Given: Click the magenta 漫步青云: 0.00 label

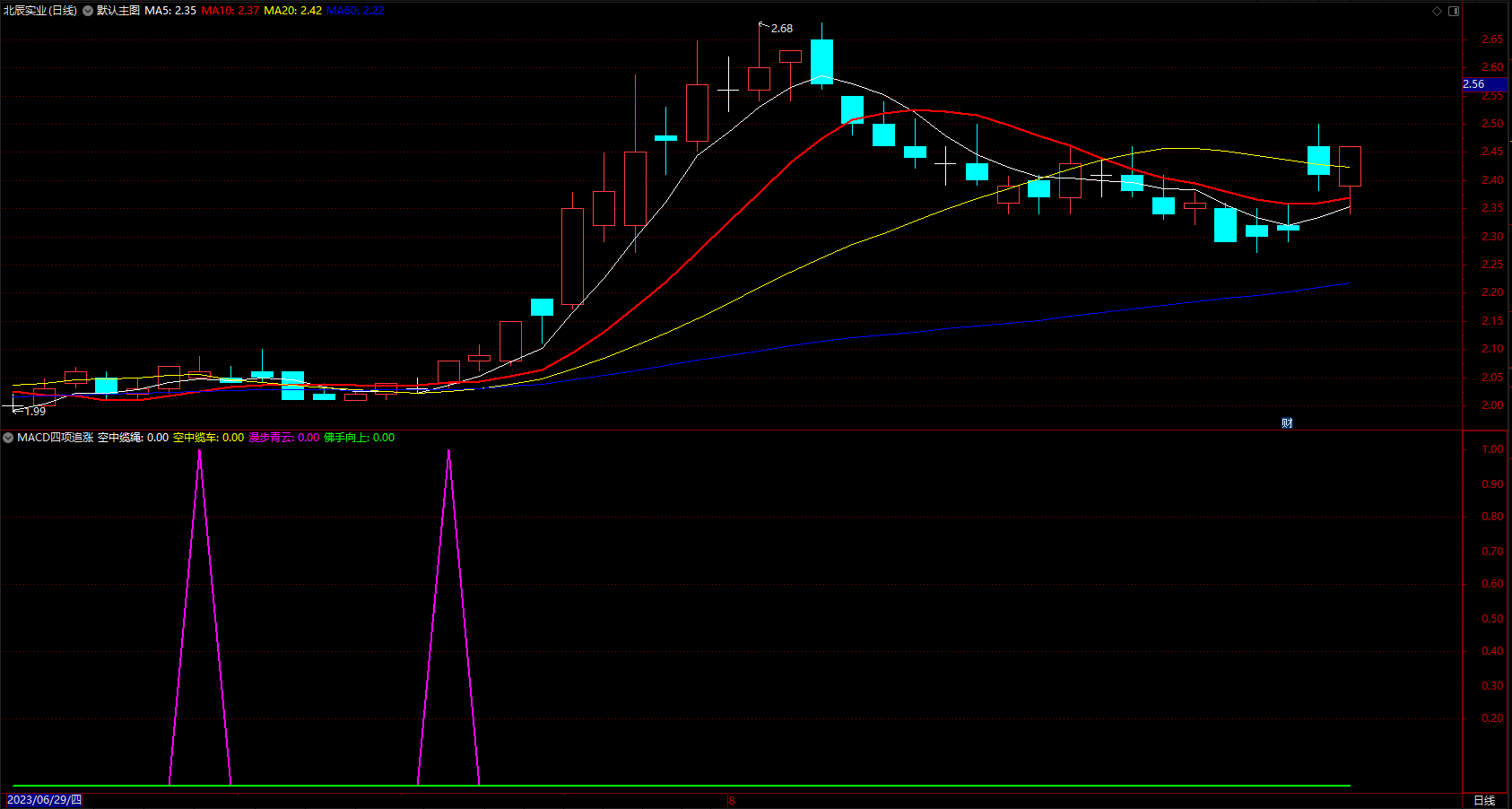Looking at the screenshot, I should click(x=283, y=438).
